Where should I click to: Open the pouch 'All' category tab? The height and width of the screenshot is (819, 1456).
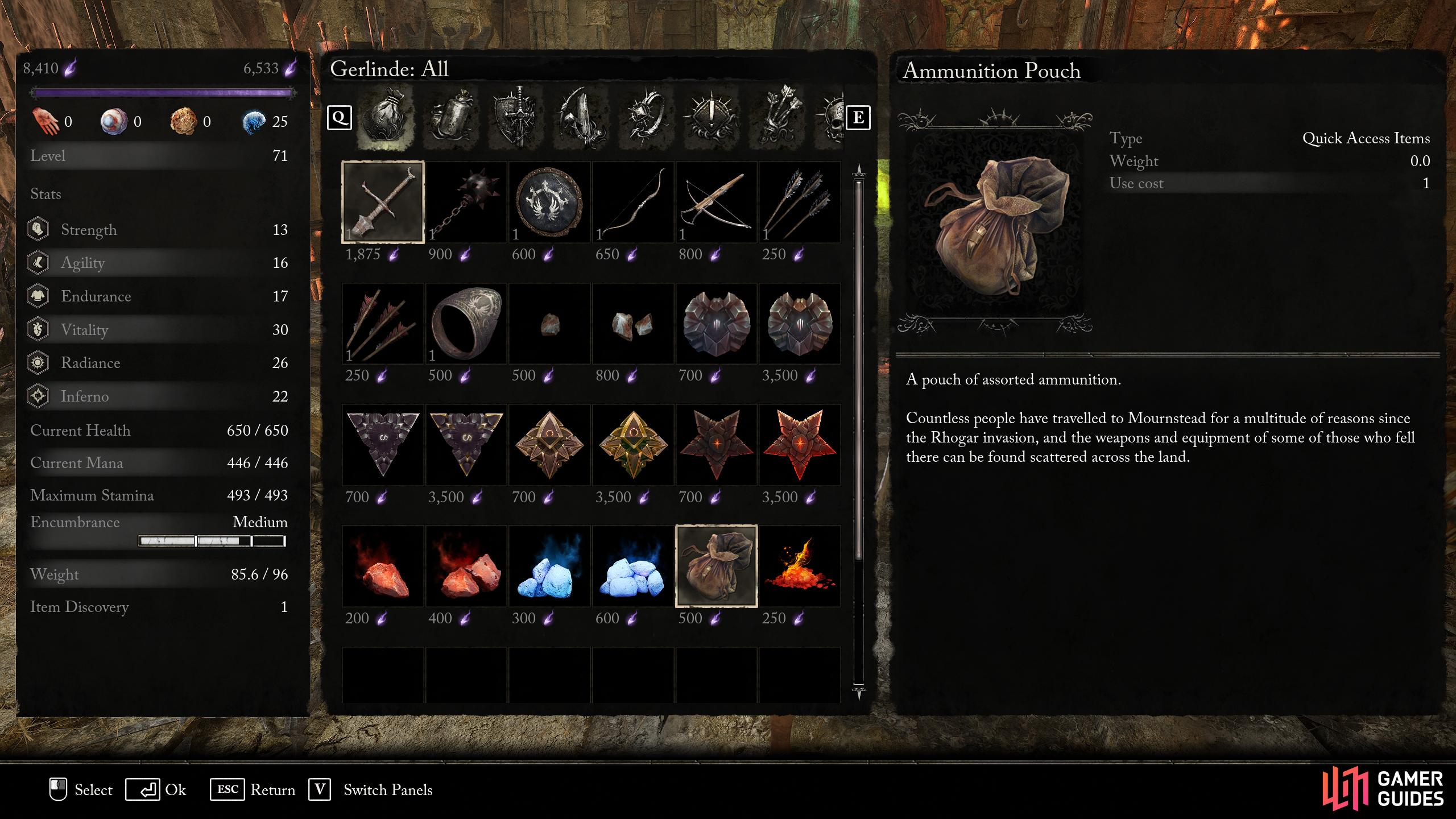point(385,118)
